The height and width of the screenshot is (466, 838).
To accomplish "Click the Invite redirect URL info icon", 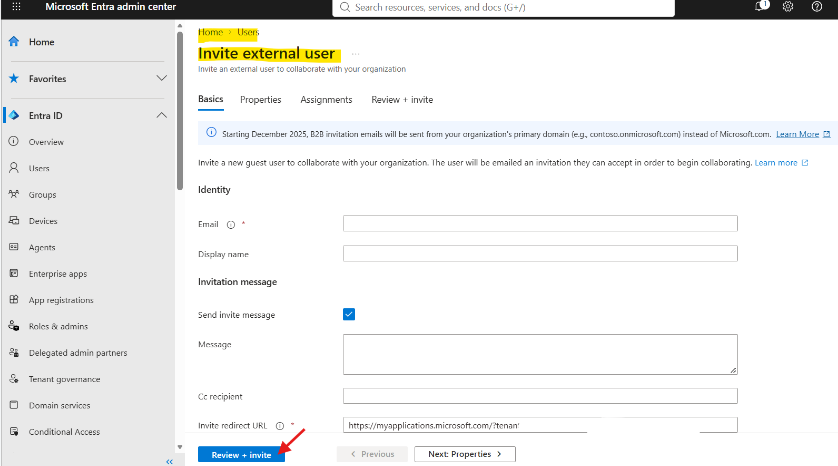I will (280, 426).
